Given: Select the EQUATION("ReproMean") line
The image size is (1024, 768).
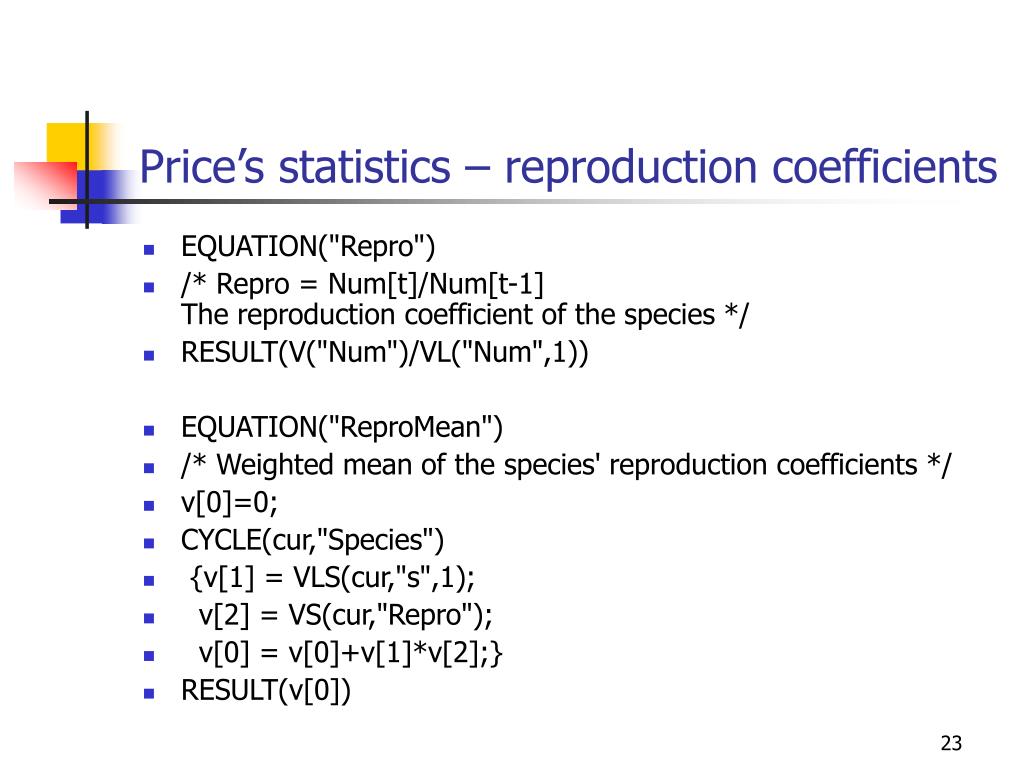Looking at the screenshot, I should point(342,428).
